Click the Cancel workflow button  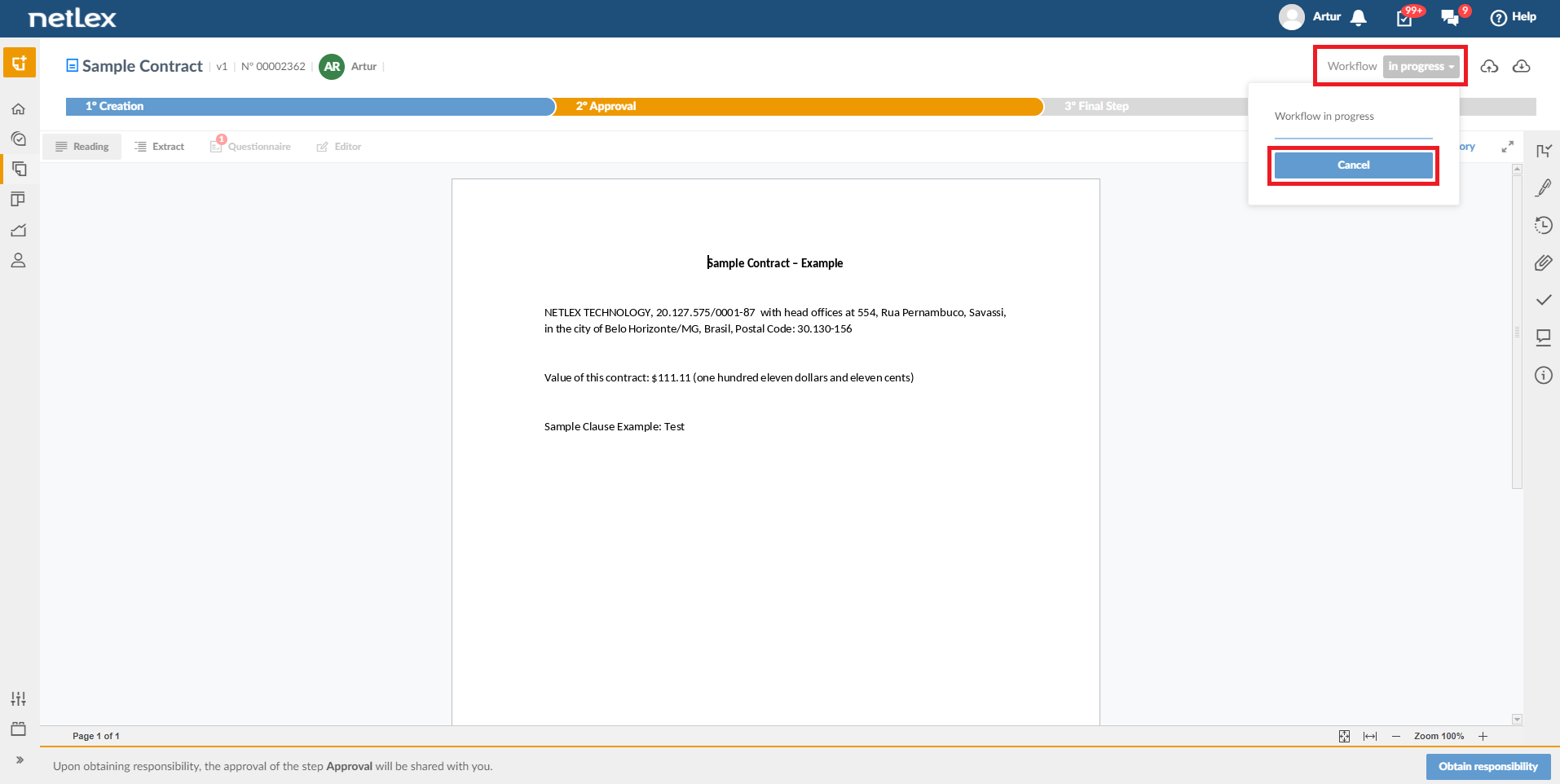click(1353, 165)
